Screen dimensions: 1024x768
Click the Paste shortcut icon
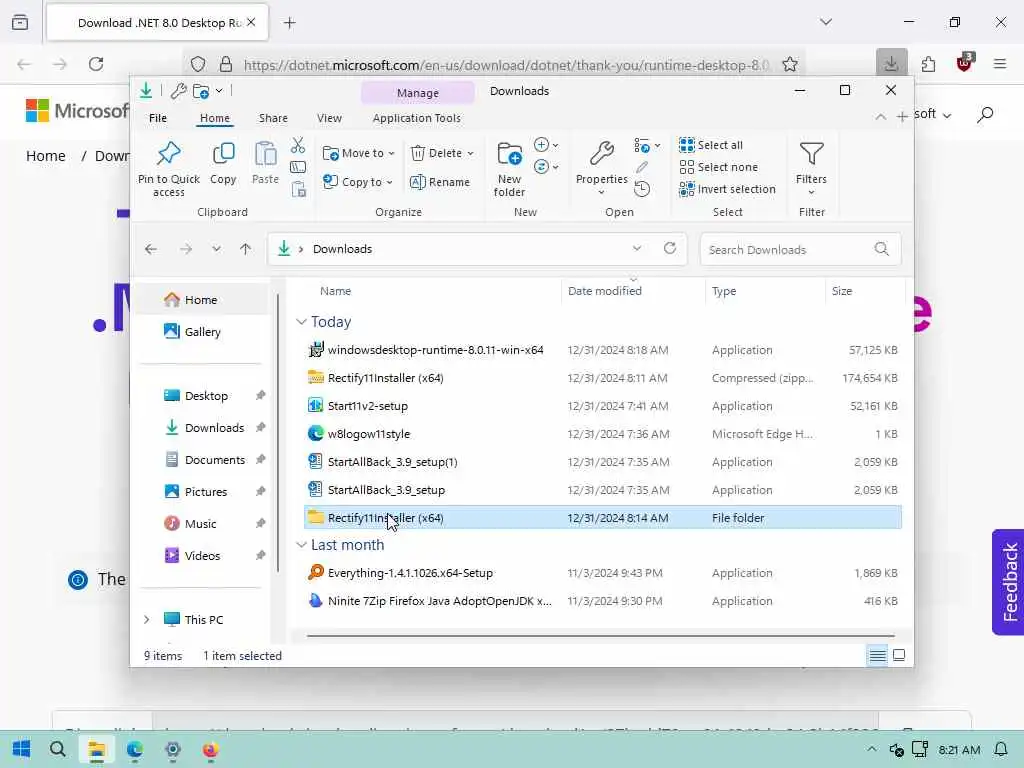pyautogui.click(x=298, y=189)
